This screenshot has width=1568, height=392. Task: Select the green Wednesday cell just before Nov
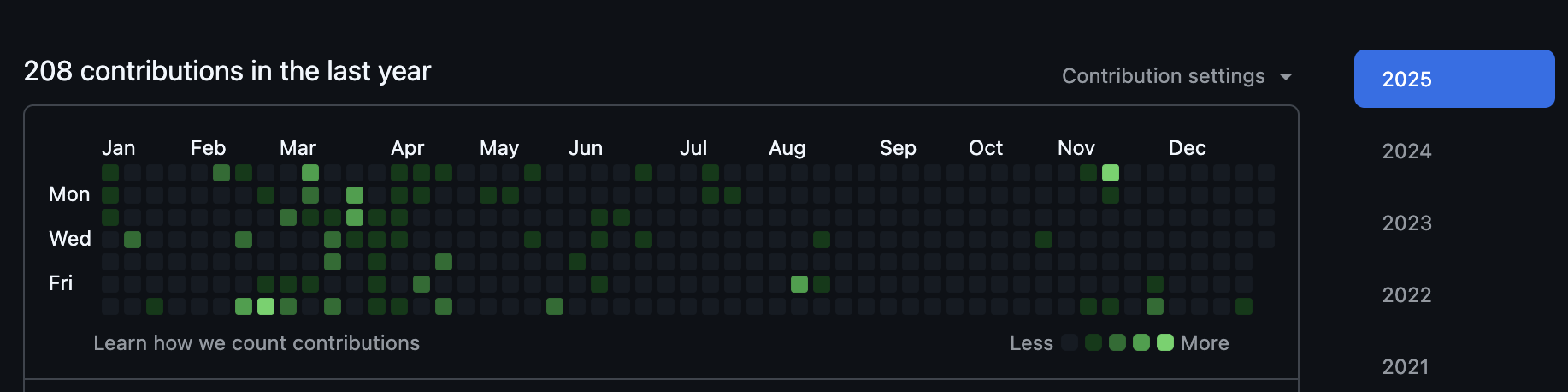point(1044,240)
